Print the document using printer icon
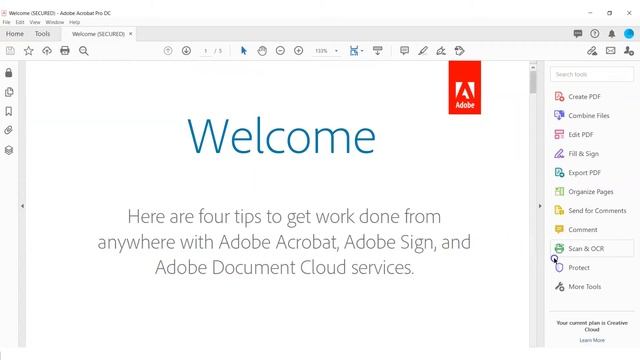This screenshot has height=360, width=640. [x=65, y=51]
